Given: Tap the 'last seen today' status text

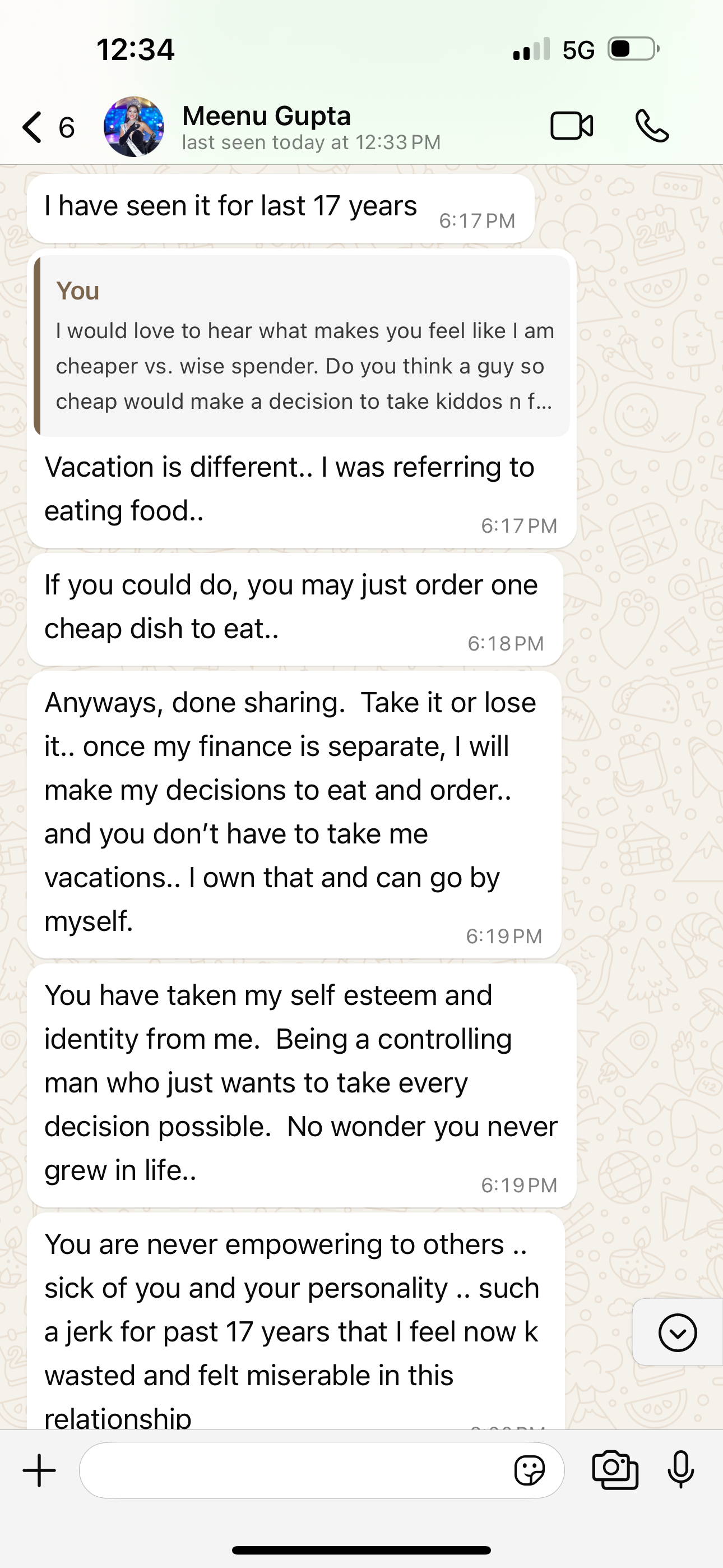Looking at the screenshot, I should [311, 142].
